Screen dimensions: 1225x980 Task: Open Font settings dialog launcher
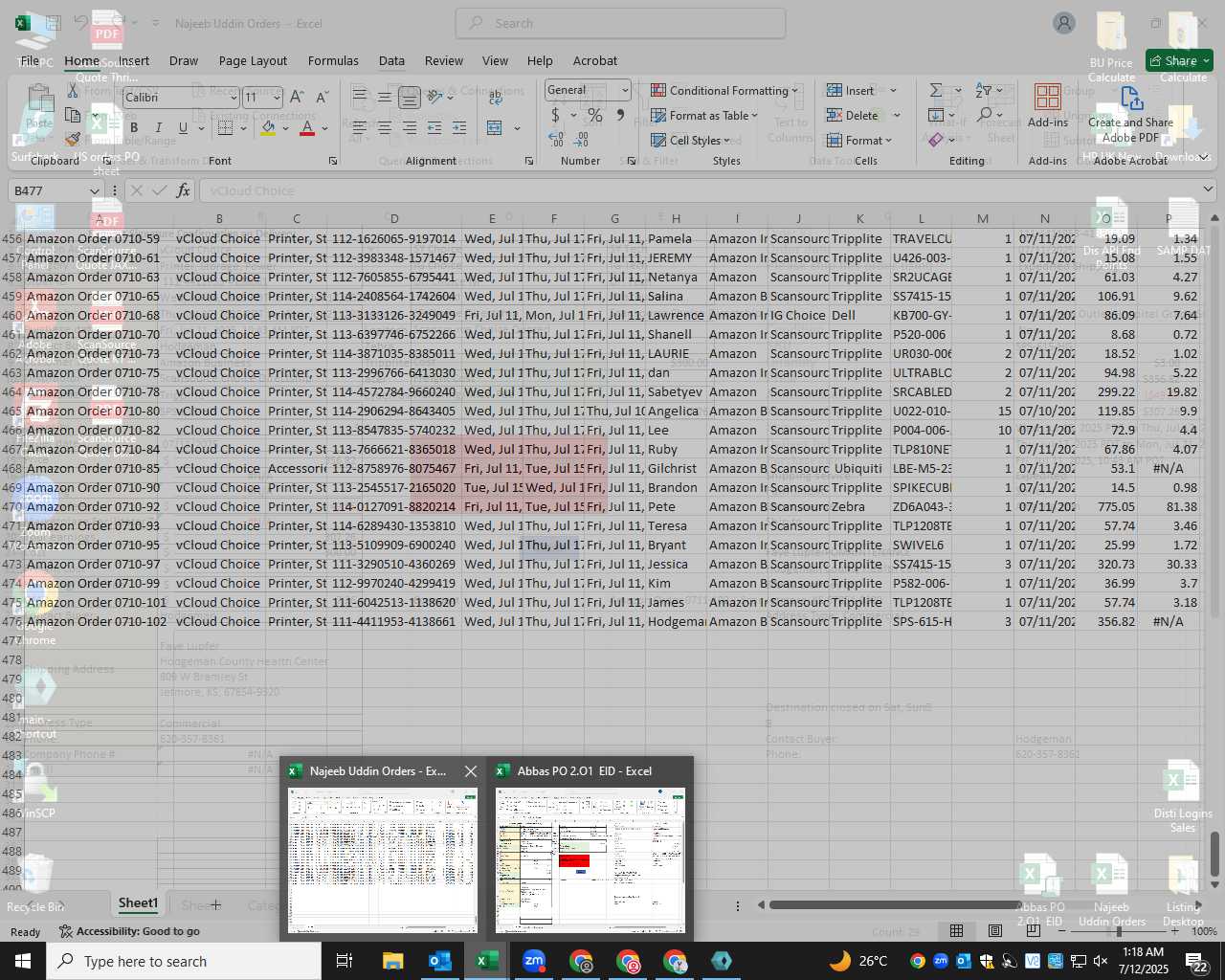pos(333,161)
